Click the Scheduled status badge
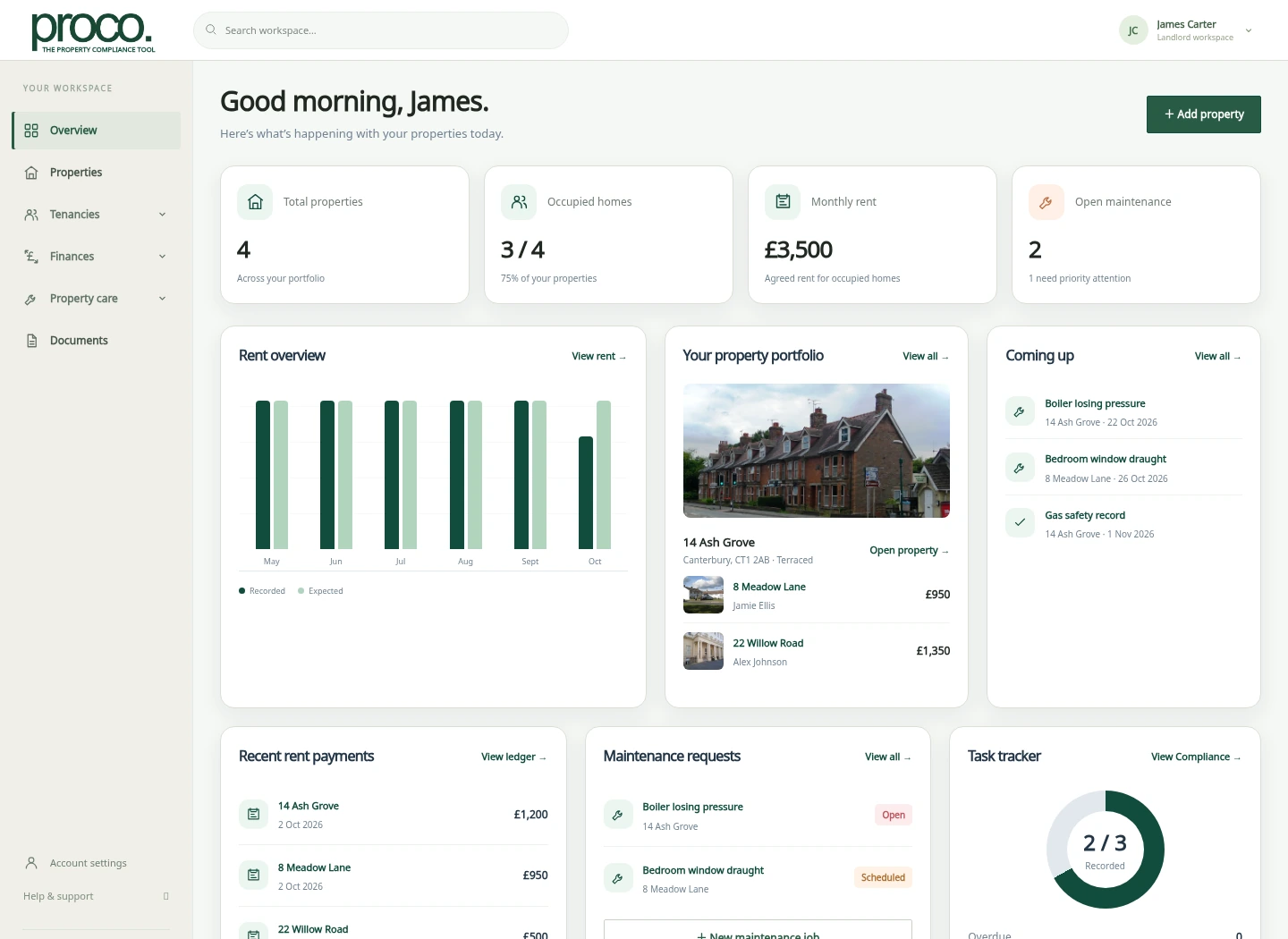 pos(883,877)
